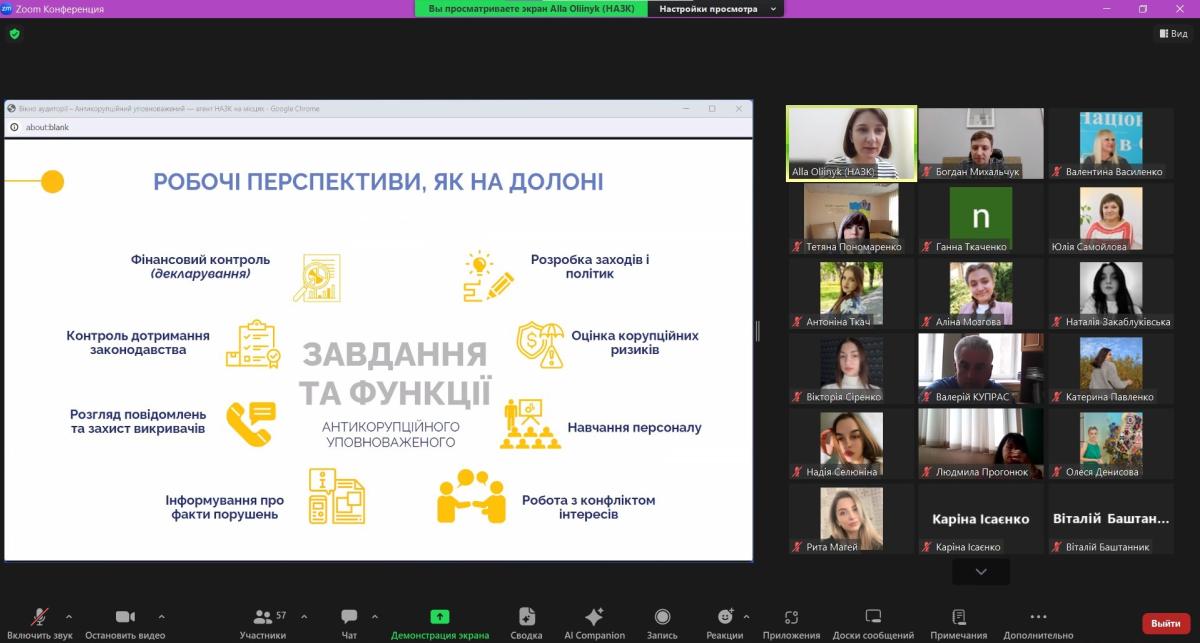
Task: Select Антоніна Ткач video tile
Action: pos(851,293)
